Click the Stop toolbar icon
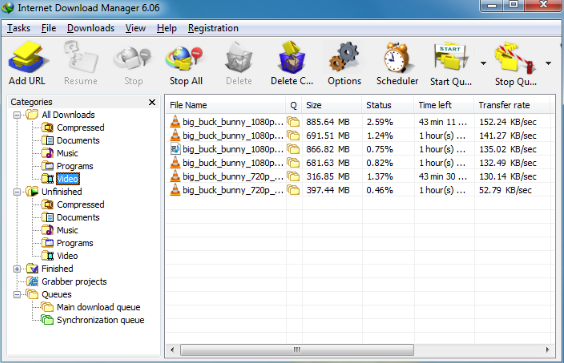 133,63
